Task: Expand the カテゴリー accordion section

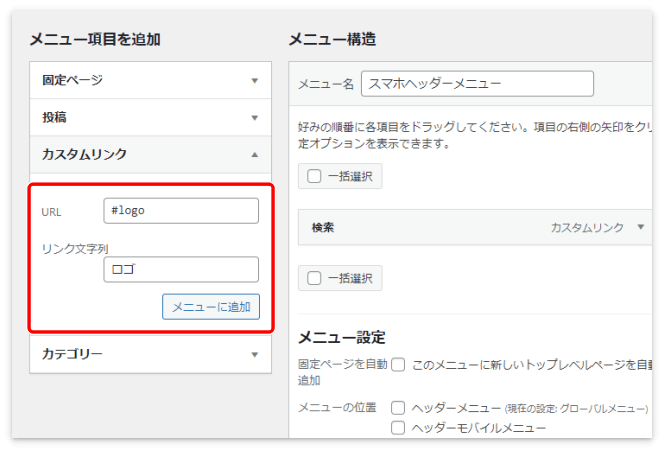Action: (150, 354)
